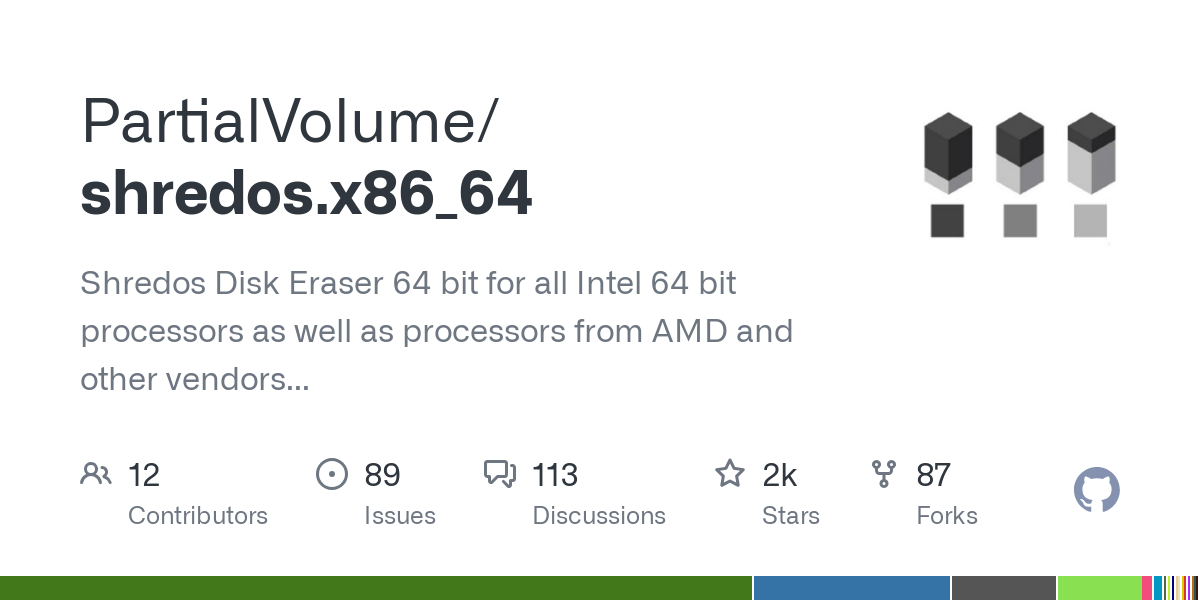Open the ShredOS three-cubes repository image
Viewport: 1200px width, 600px height.
pos(1019,175)
